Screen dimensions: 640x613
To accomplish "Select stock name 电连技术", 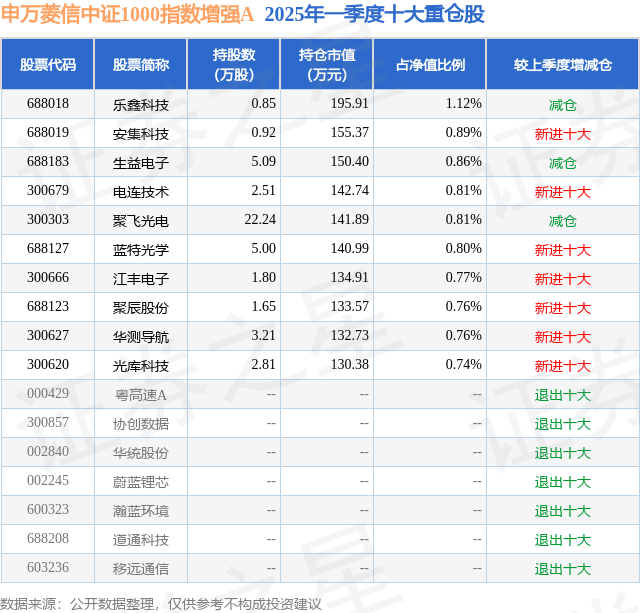I will click(141, 192).
